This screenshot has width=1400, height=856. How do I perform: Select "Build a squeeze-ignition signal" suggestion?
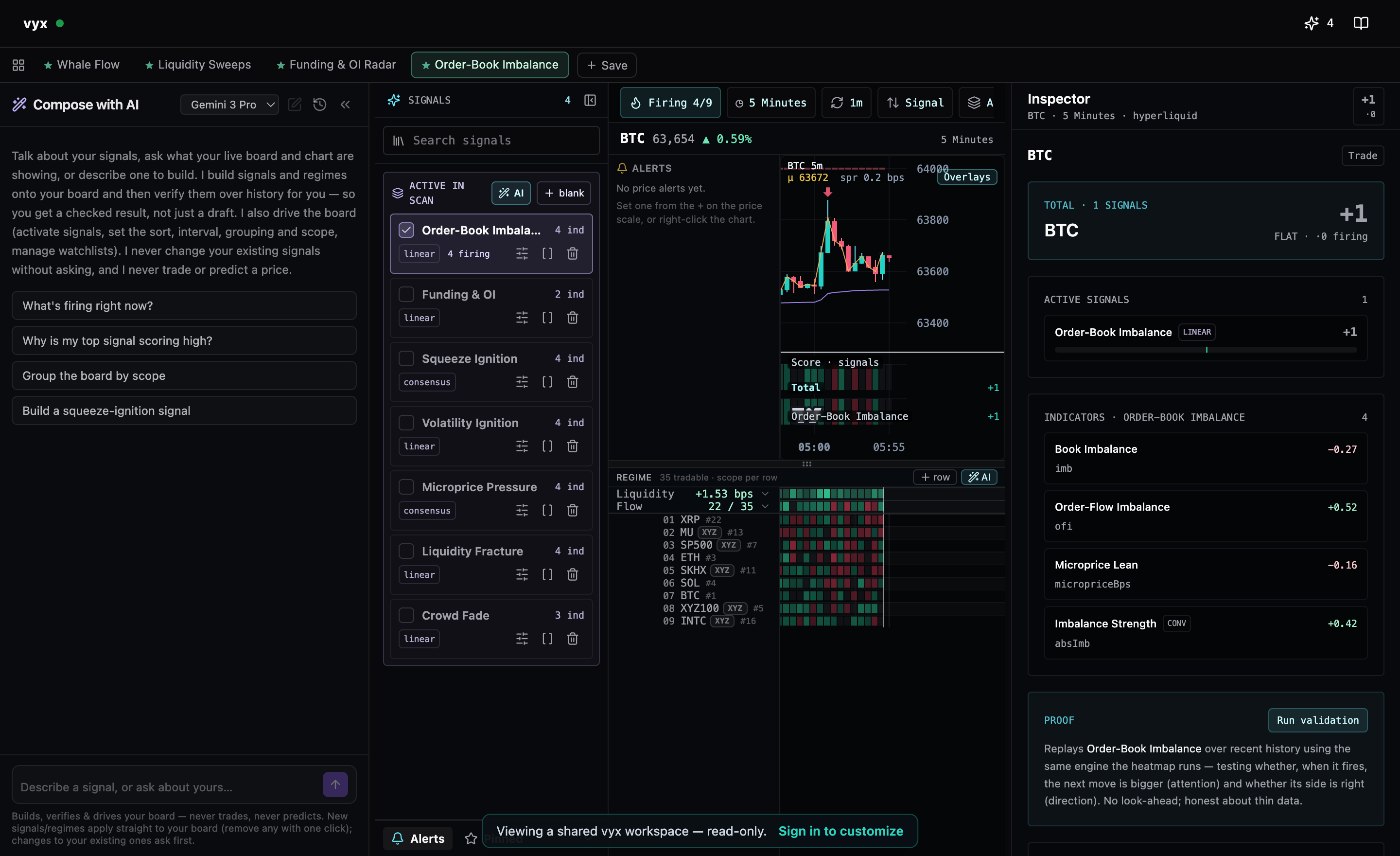[x=184, y=411]
